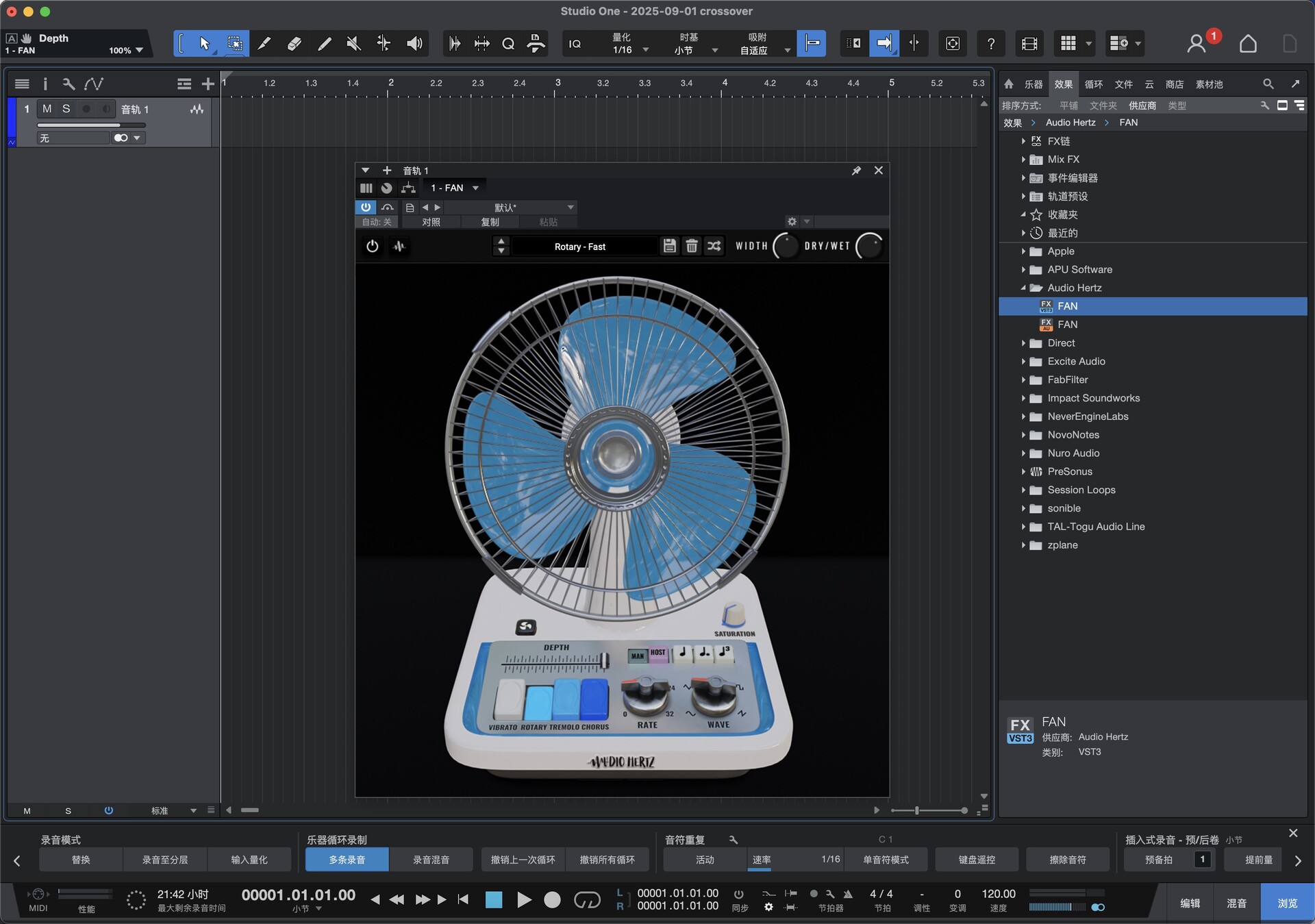This screenshot has width=1315, height=924.
Task: Expand the Apple vendor folder
Action: pyautogui.click(x=1023, y=251)
